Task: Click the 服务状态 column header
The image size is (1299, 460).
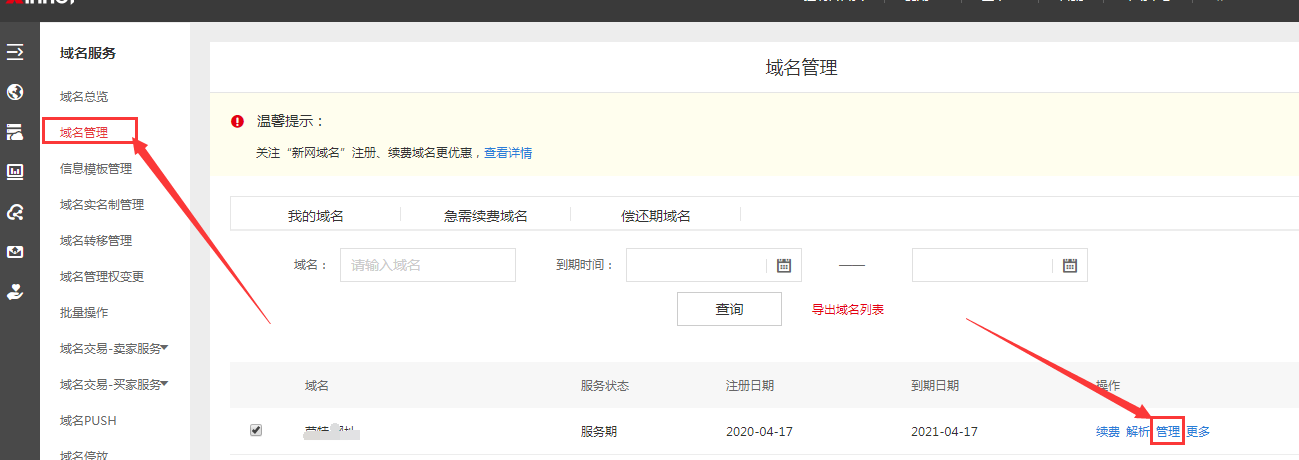Action: point(605,385)
